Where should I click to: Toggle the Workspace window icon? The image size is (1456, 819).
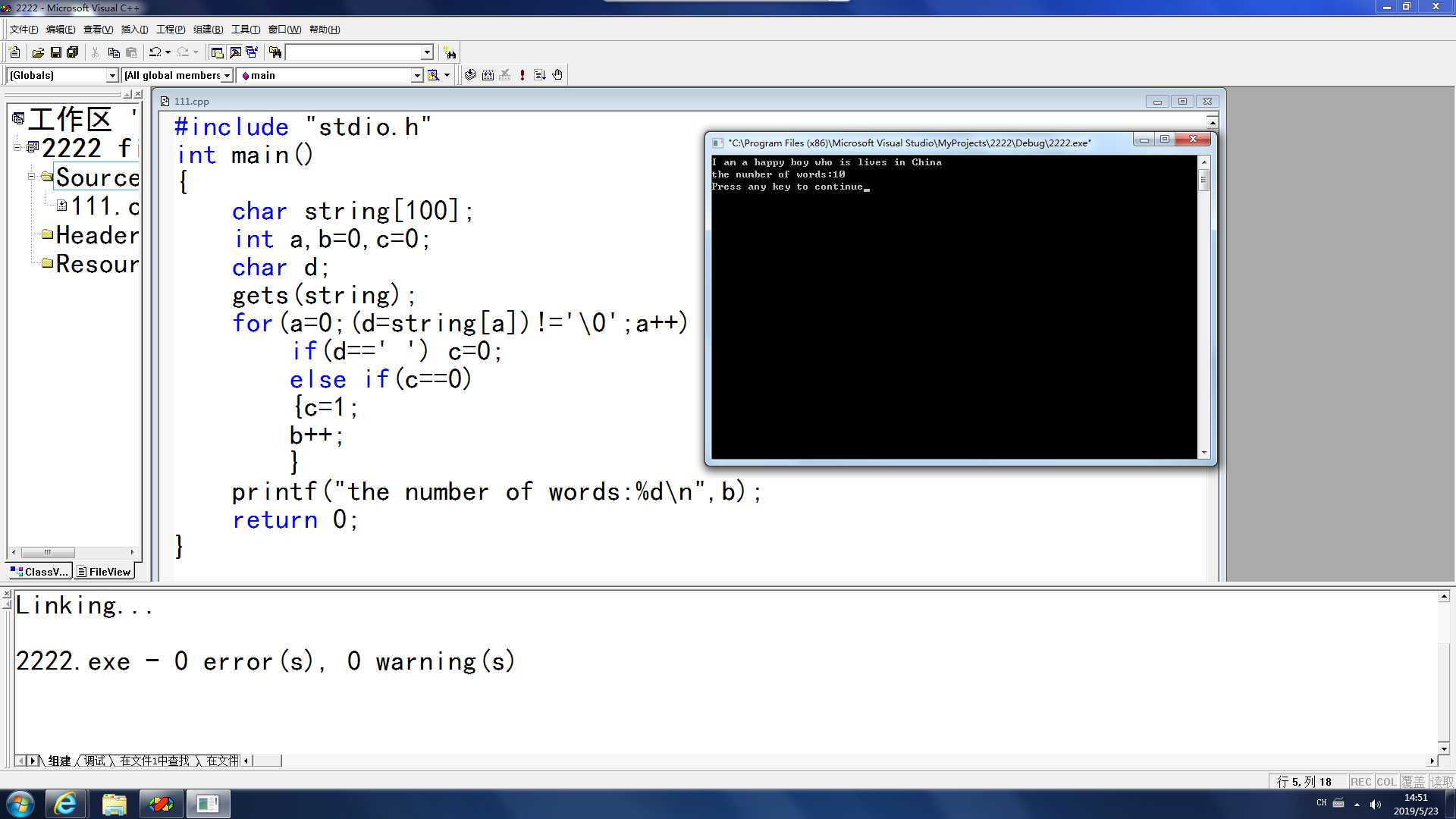(x=218, y=52)
